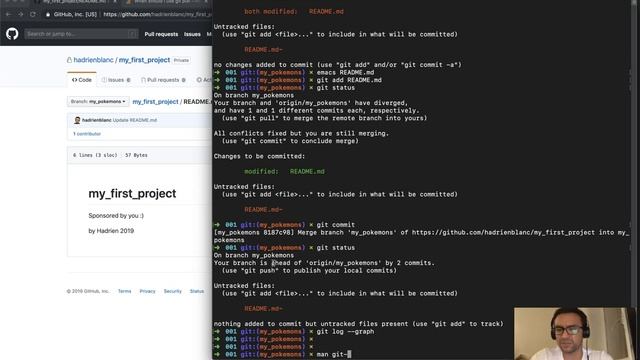Open the 'Update README.md' commit message
640x360 pixels.
point(135,120)
